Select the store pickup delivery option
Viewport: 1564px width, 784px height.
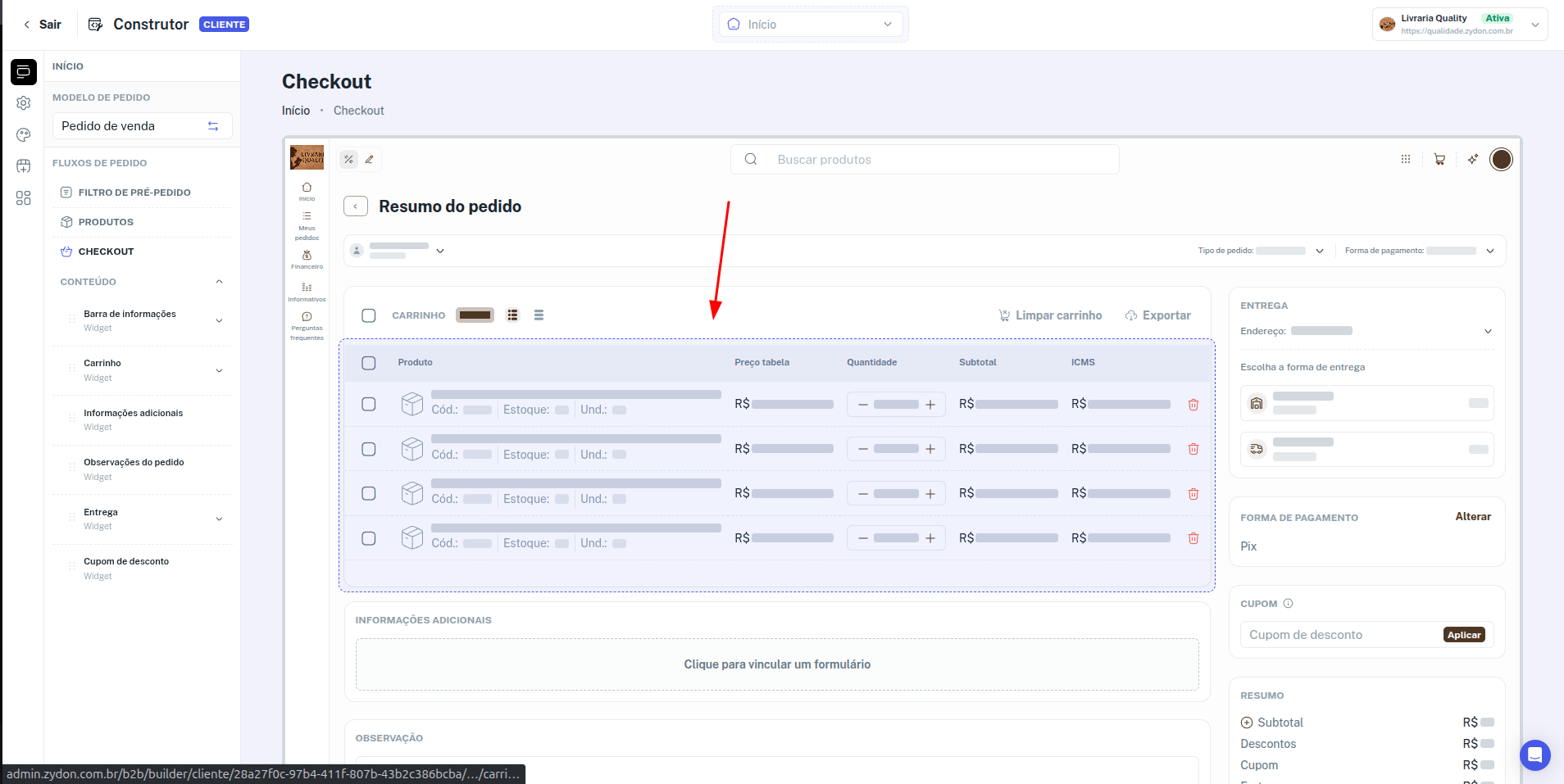click(1366, 403)
